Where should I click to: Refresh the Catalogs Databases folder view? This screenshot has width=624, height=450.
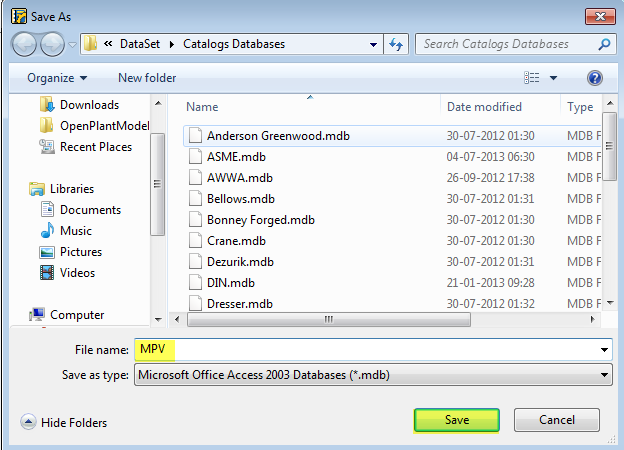tap(396, 44)
